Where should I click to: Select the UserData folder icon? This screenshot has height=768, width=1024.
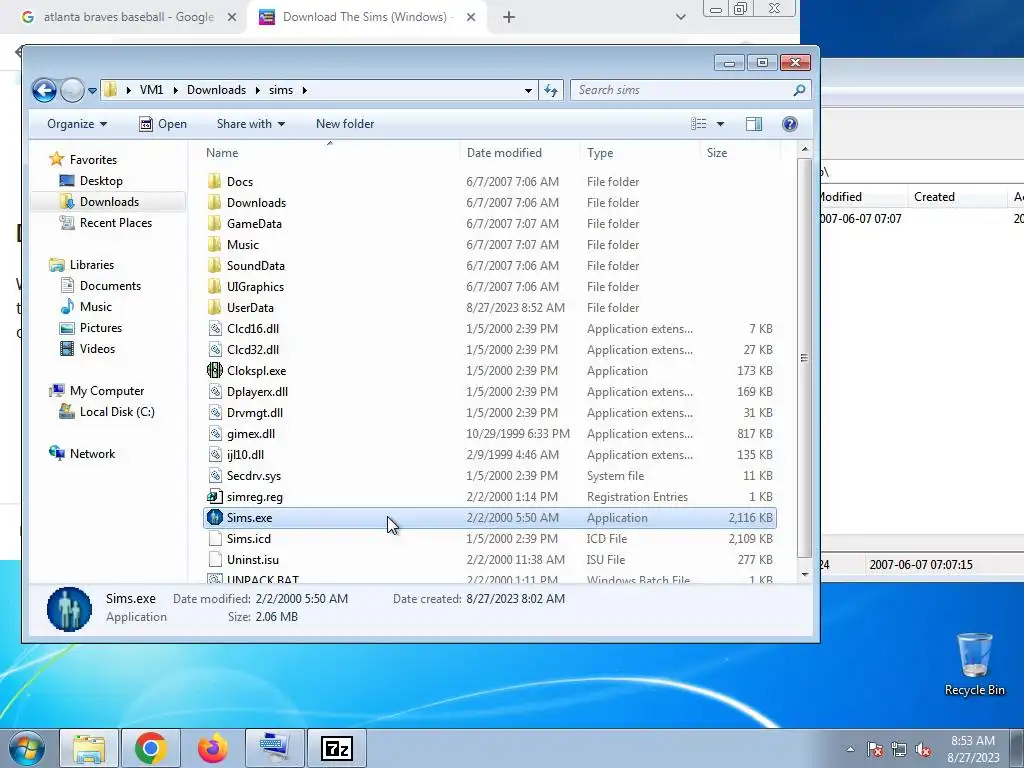(x=214, y=307)
